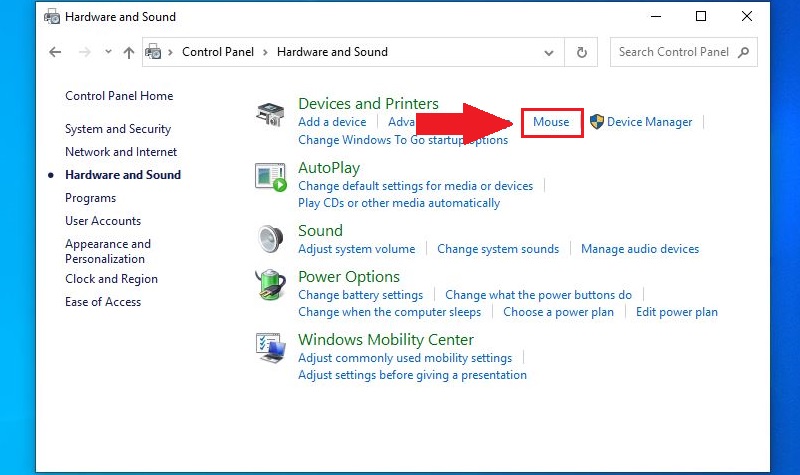Expand the address bar history dropdown
800x475 pixels.
[549, 53]
